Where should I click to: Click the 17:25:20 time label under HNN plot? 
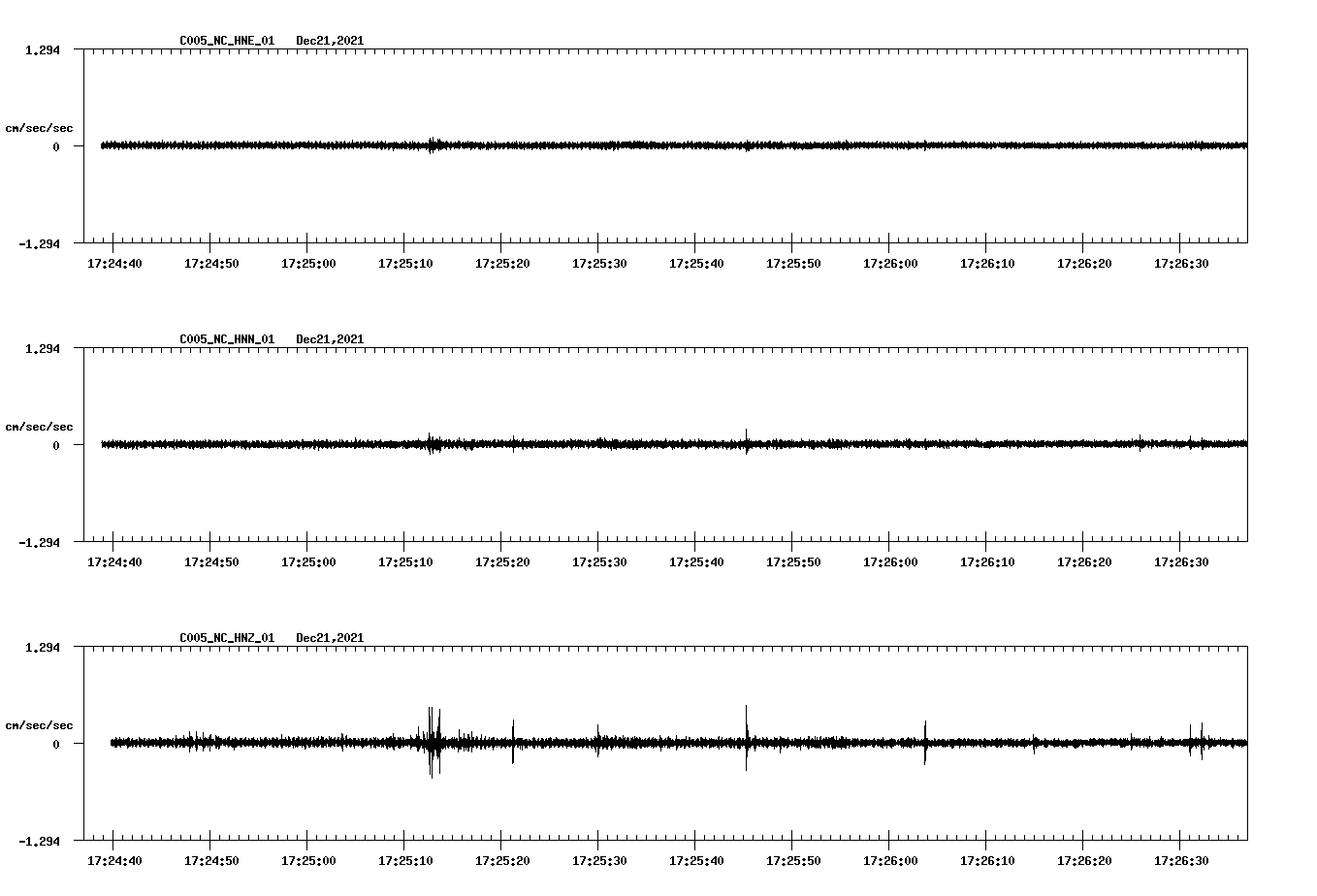coord(502,562)
